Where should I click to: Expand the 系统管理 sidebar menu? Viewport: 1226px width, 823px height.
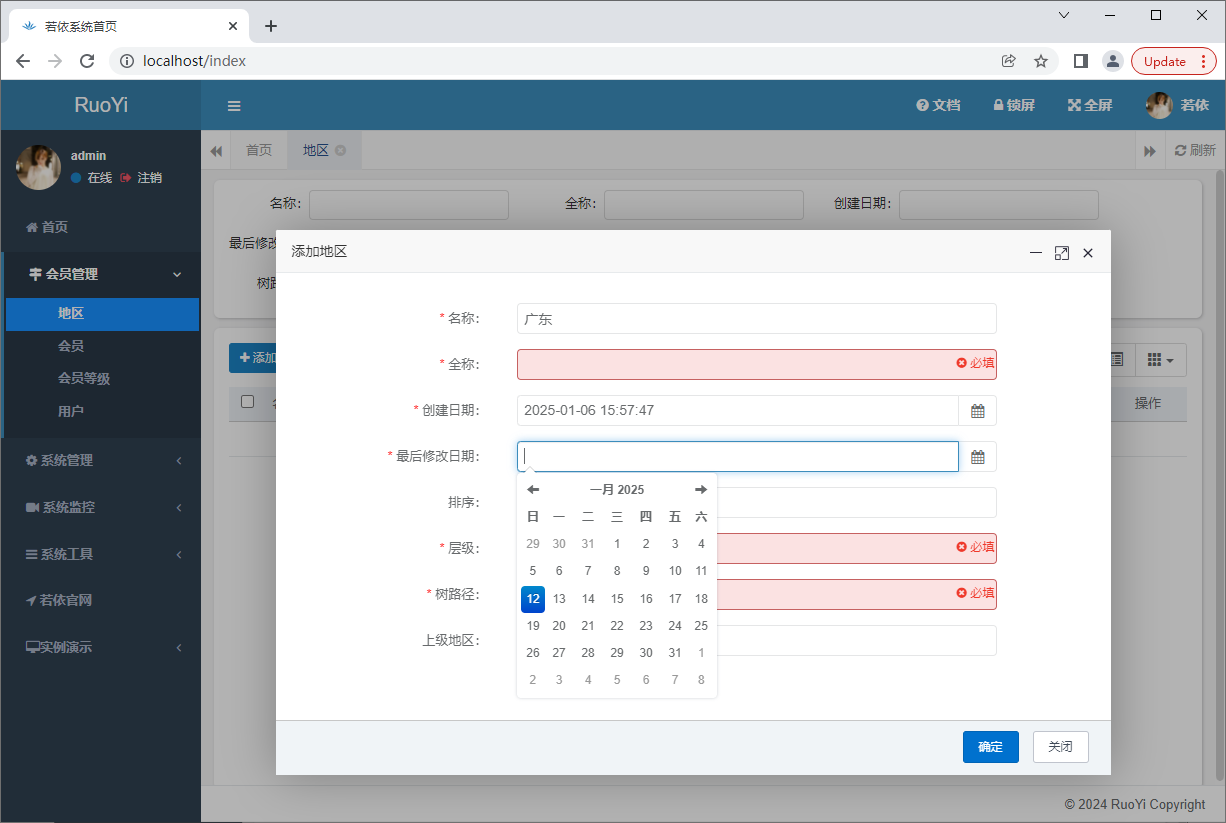(x=100, y=460)
